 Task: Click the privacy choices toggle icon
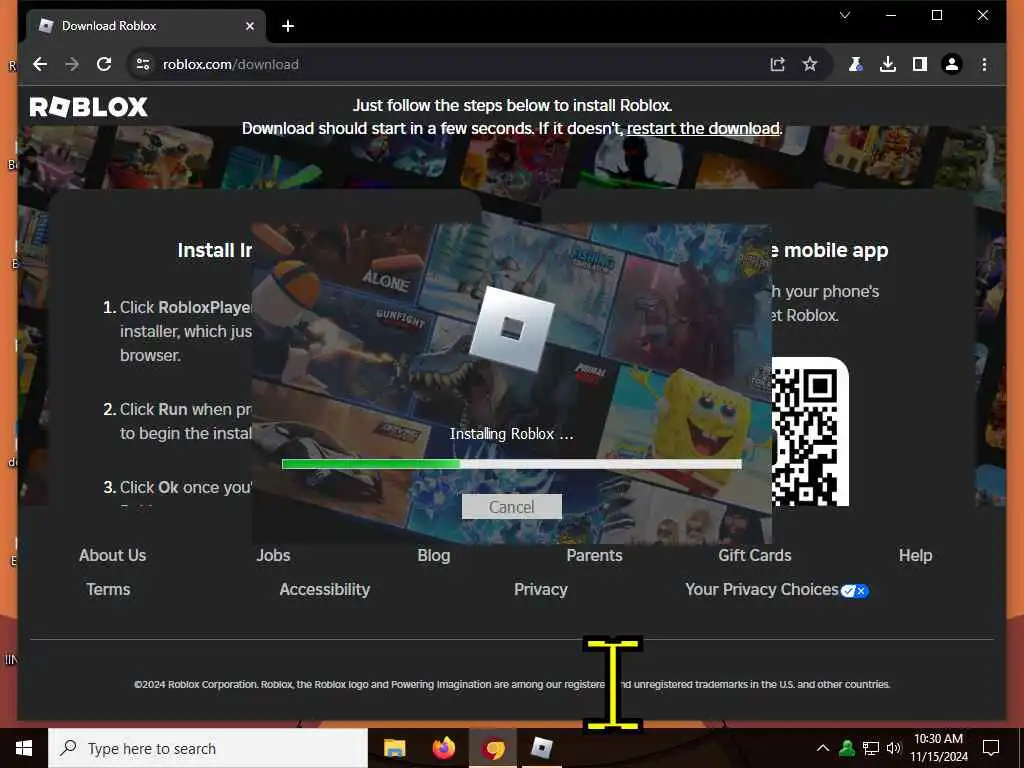tap(855, 591)
